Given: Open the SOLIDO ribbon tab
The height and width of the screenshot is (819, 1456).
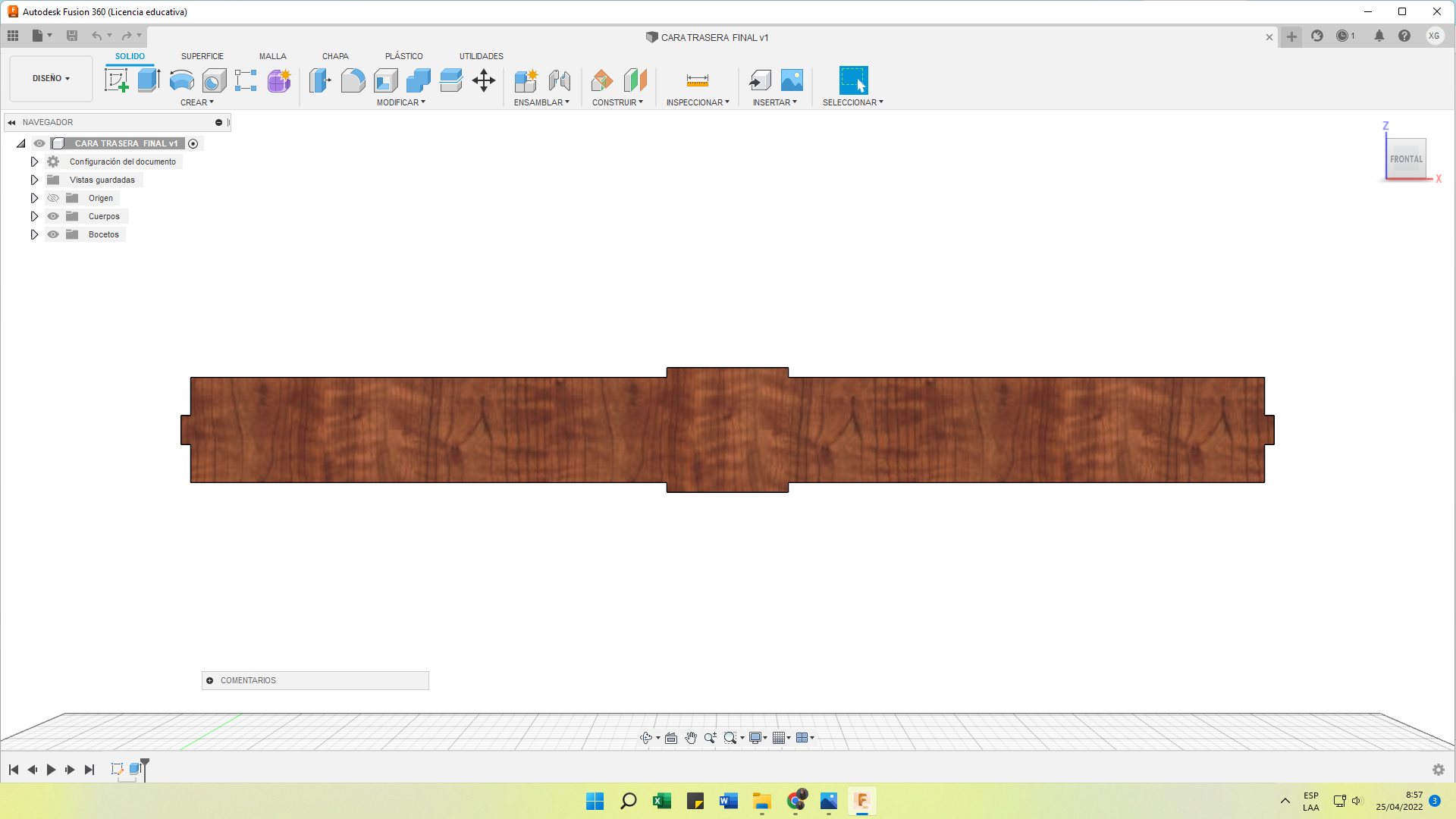Looking at the screenshot, I should (x=129, y=56).
